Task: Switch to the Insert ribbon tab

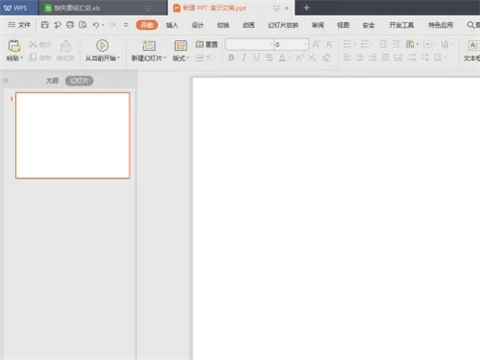Action: [x=172, y=25]
